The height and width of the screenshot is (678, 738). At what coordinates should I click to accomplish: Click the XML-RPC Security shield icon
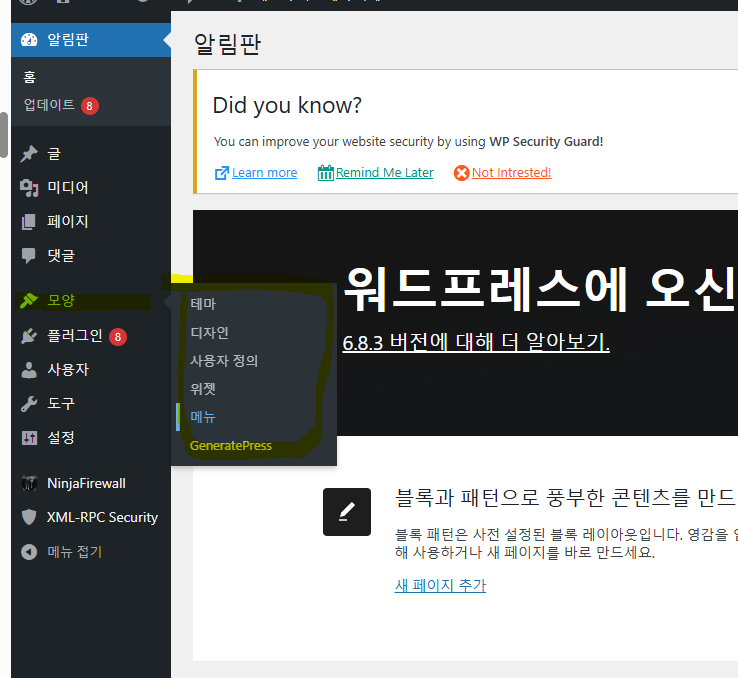(x=29, y=517)
